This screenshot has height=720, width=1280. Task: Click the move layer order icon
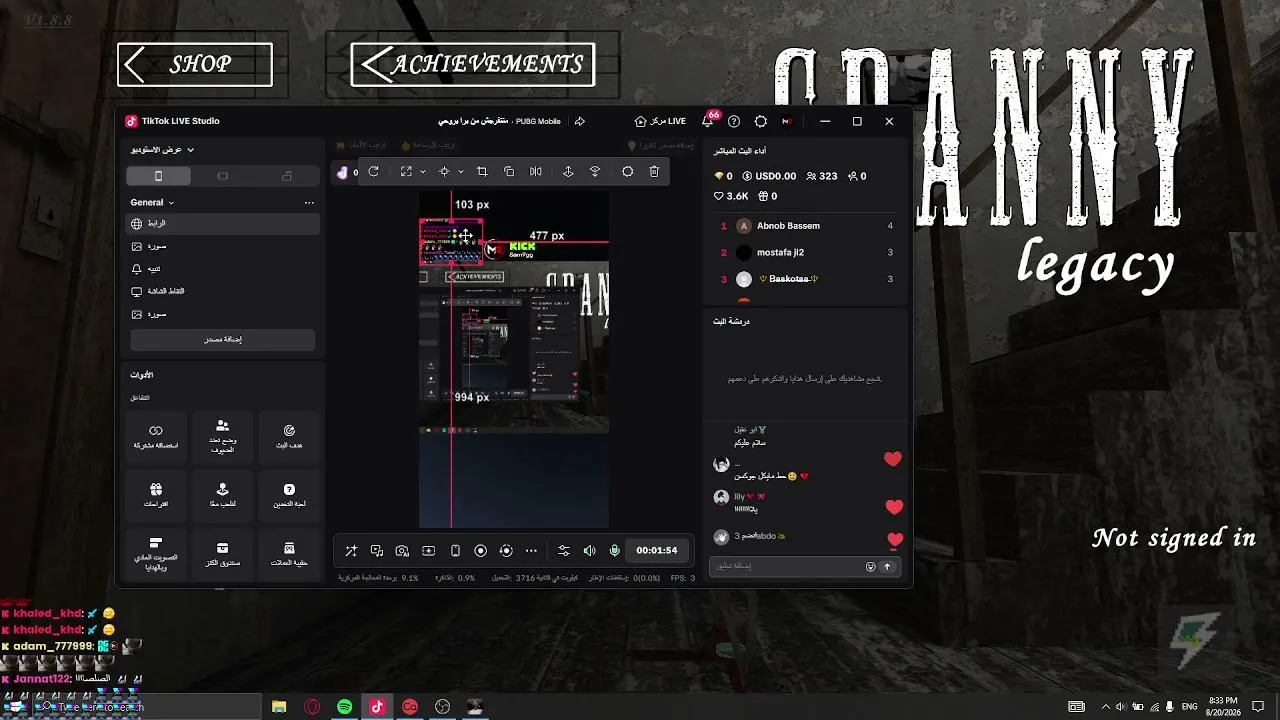568,172
